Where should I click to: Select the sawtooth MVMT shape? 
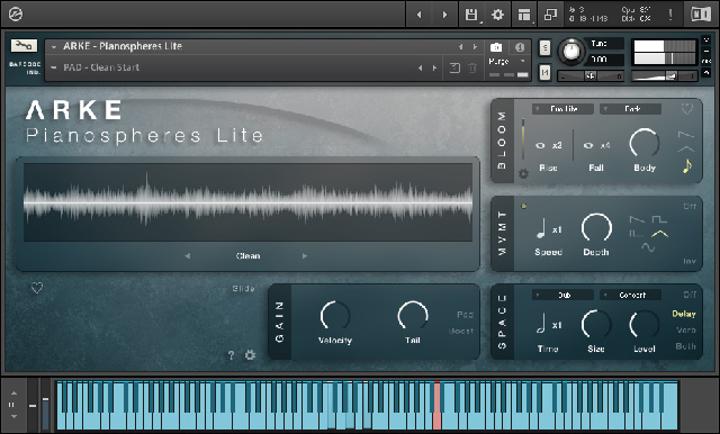point(636,219)
